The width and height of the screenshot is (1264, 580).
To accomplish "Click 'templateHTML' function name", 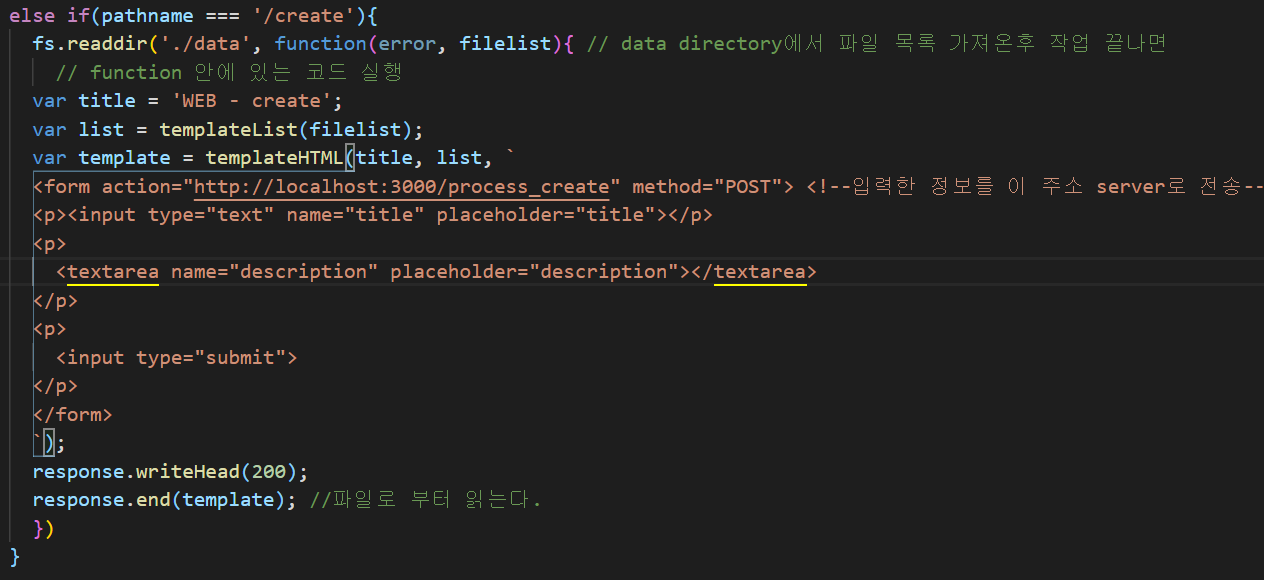I will 275,157.
